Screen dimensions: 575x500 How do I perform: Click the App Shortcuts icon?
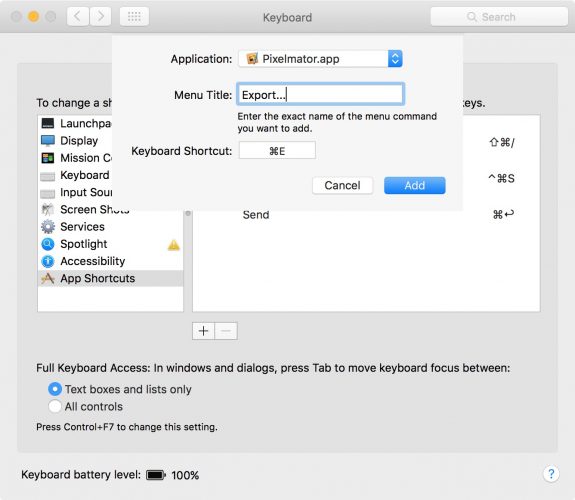click(x=48, y=278)
